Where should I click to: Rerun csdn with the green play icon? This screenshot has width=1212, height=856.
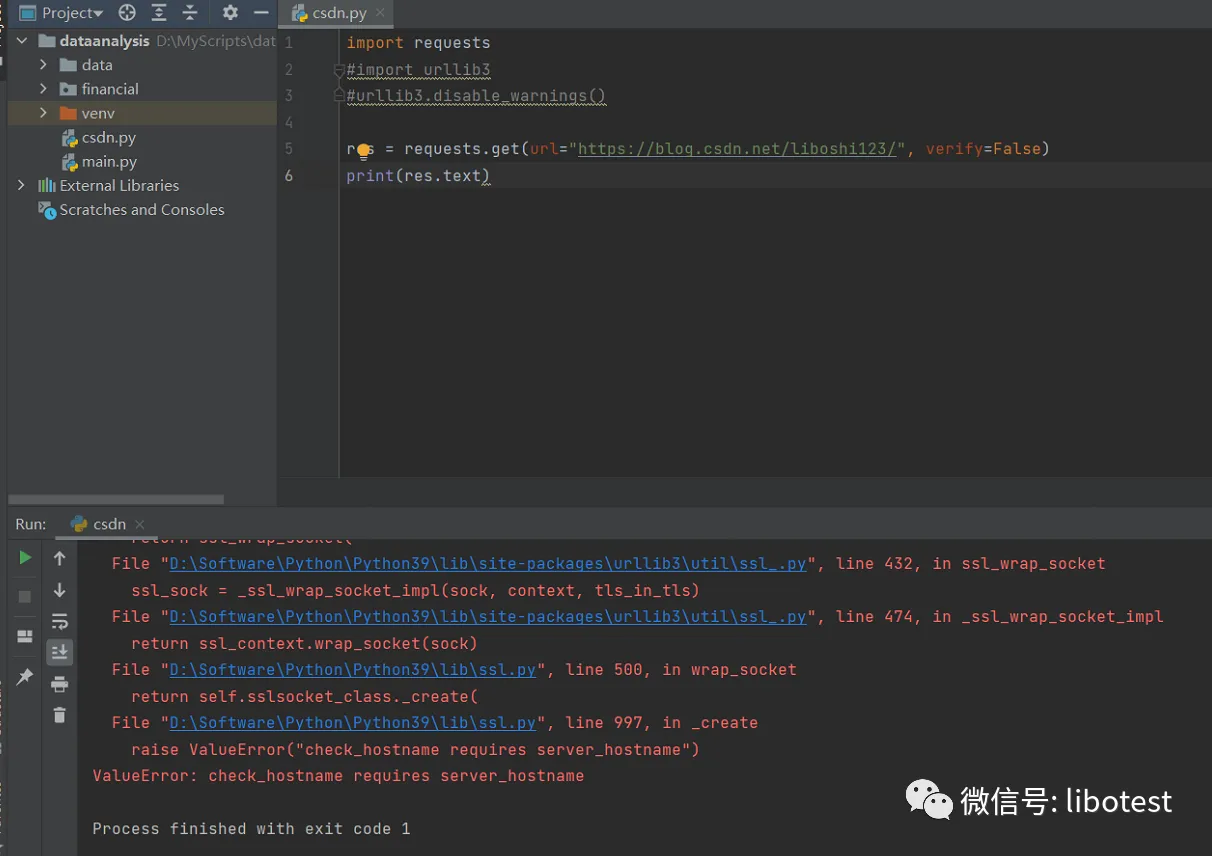(x=25, y=558)
